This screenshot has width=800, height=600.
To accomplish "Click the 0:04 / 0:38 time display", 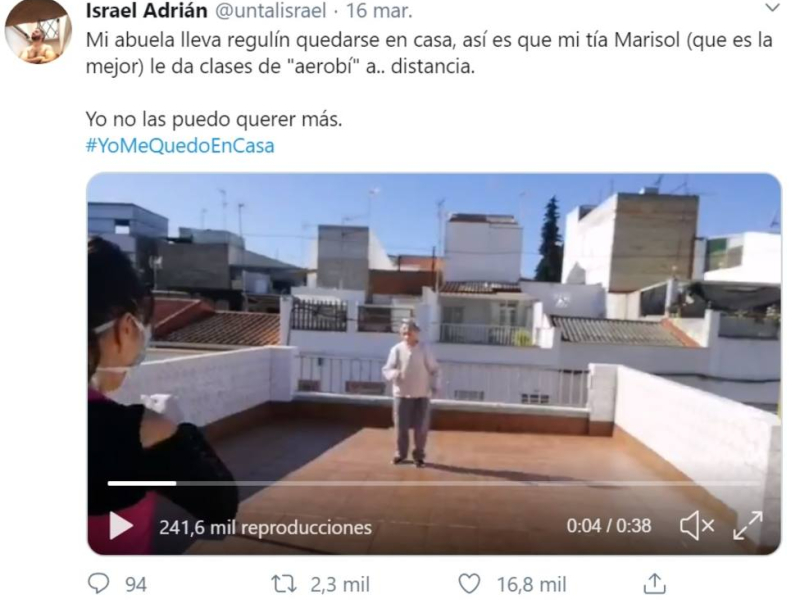I will pos(609,526).
